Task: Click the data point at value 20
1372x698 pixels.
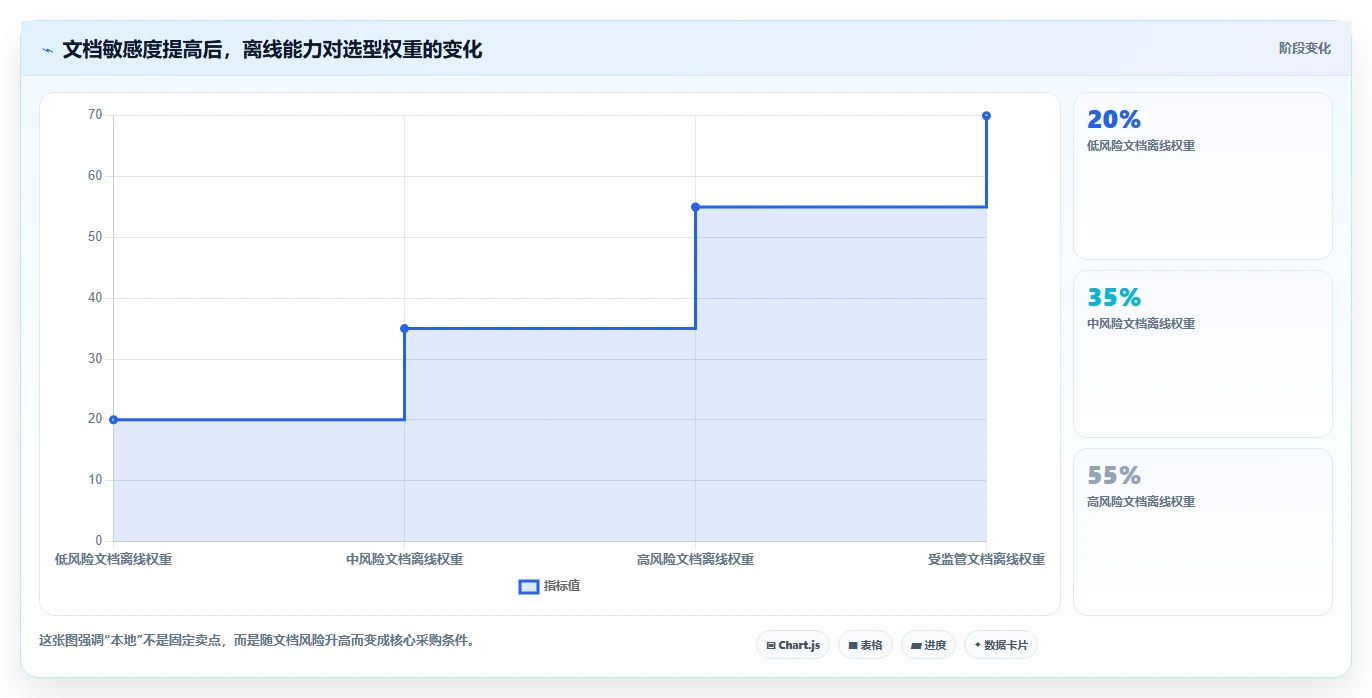Action: (x=113, y=420)
